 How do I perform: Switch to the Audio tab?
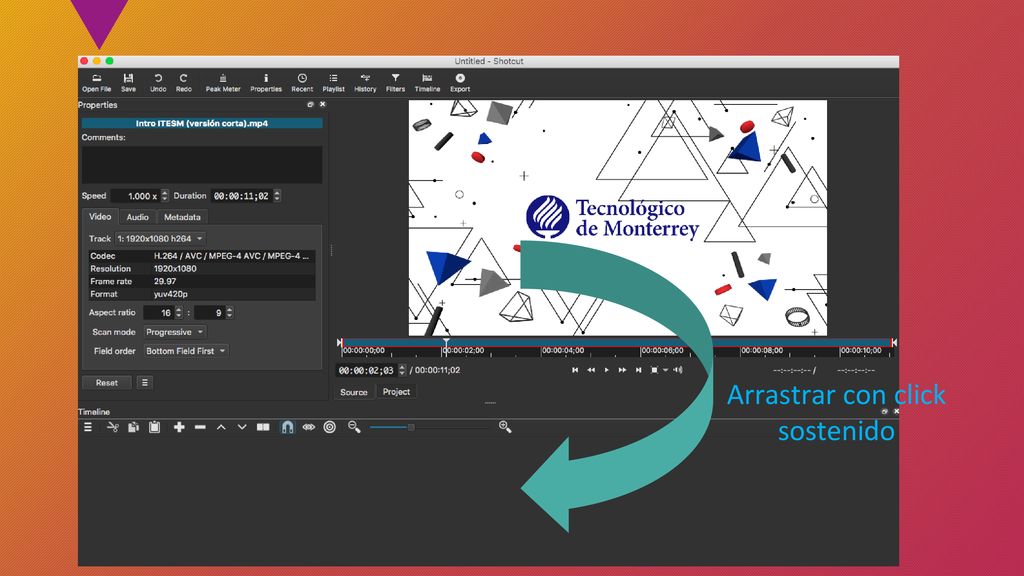pyautogui.click(x=137, y=217)
